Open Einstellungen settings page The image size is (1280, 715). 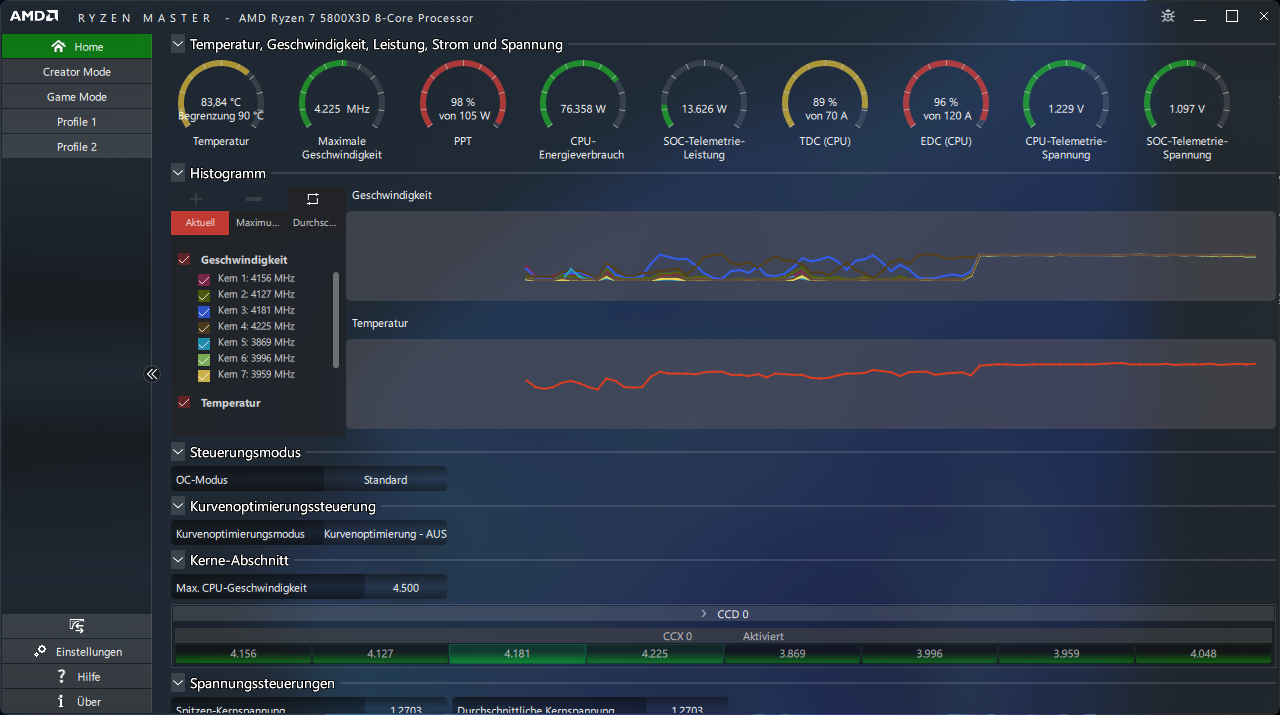[x=76, y=651]
